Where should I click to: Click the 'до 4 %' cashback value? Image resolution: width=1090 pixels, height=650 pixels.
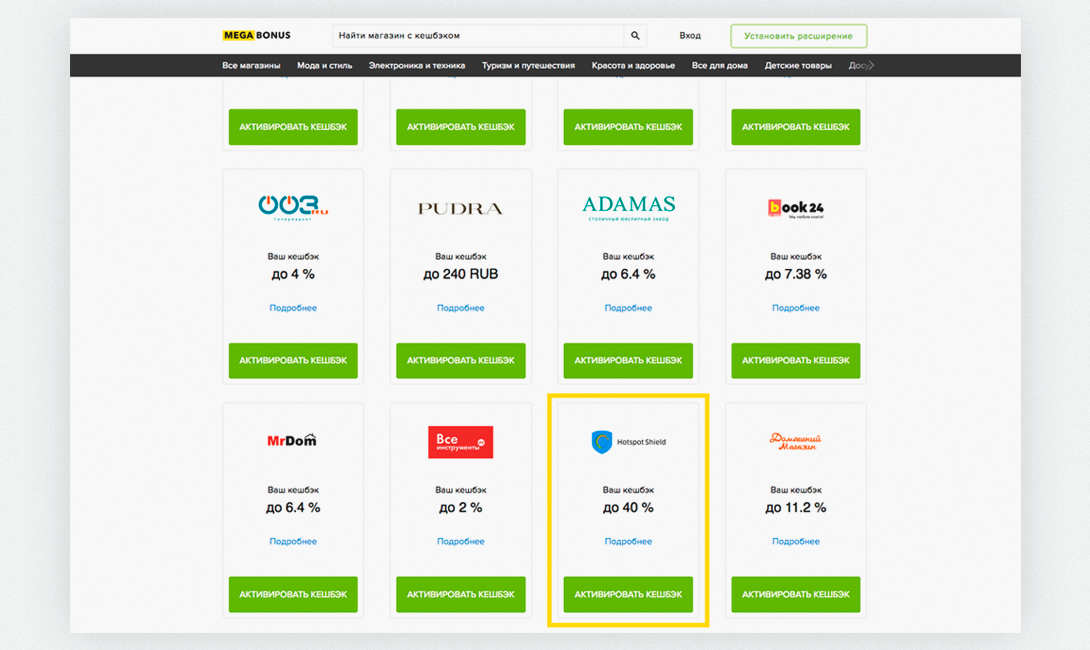(x=293, y=275)
